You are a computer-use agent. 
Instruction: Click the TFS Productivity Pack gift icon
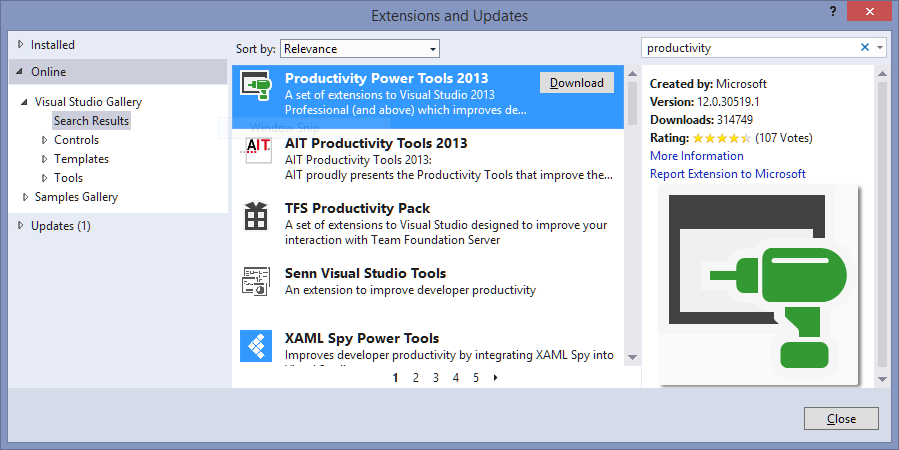[x=256, y=216]
